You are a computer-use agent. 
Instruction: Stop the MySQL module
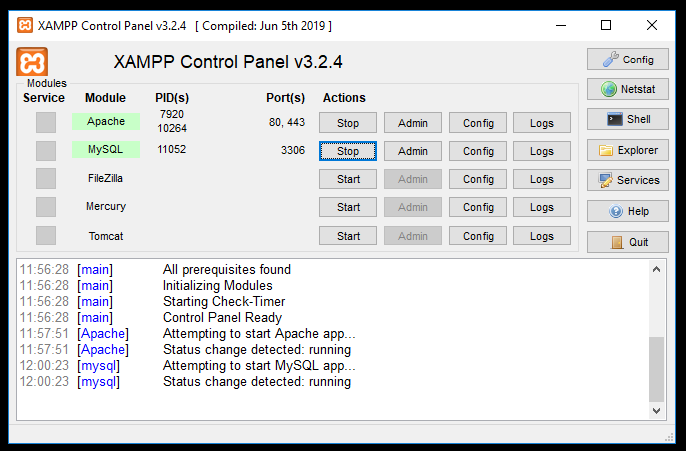348,151
